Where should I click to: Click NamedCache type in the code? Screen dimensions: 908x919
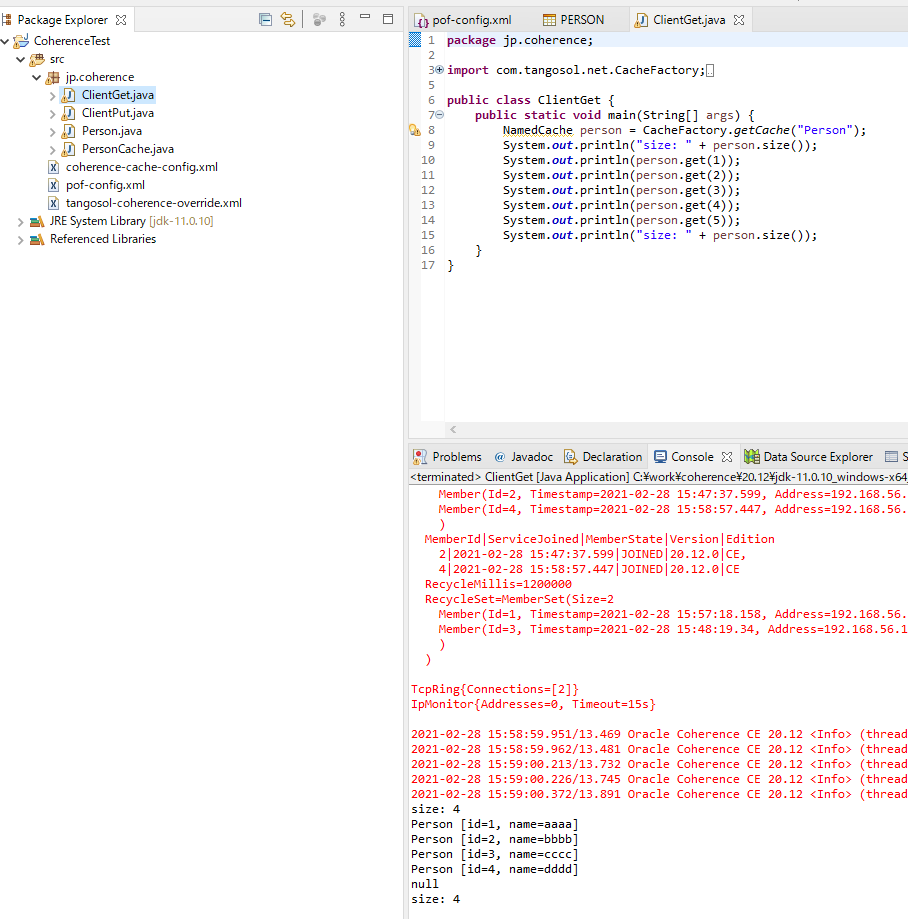click(538, 130)
